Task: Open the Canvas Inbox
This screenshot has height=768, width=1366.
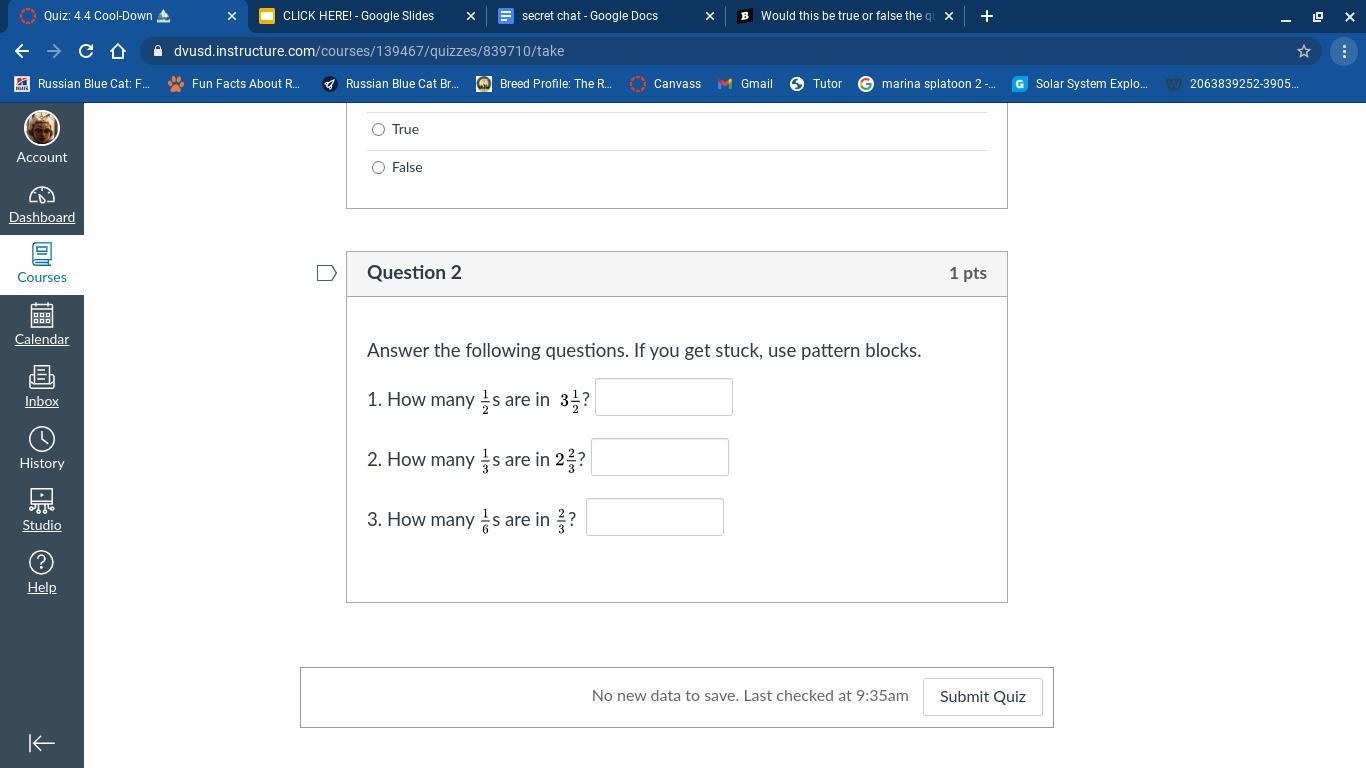Action: [42, 387]
